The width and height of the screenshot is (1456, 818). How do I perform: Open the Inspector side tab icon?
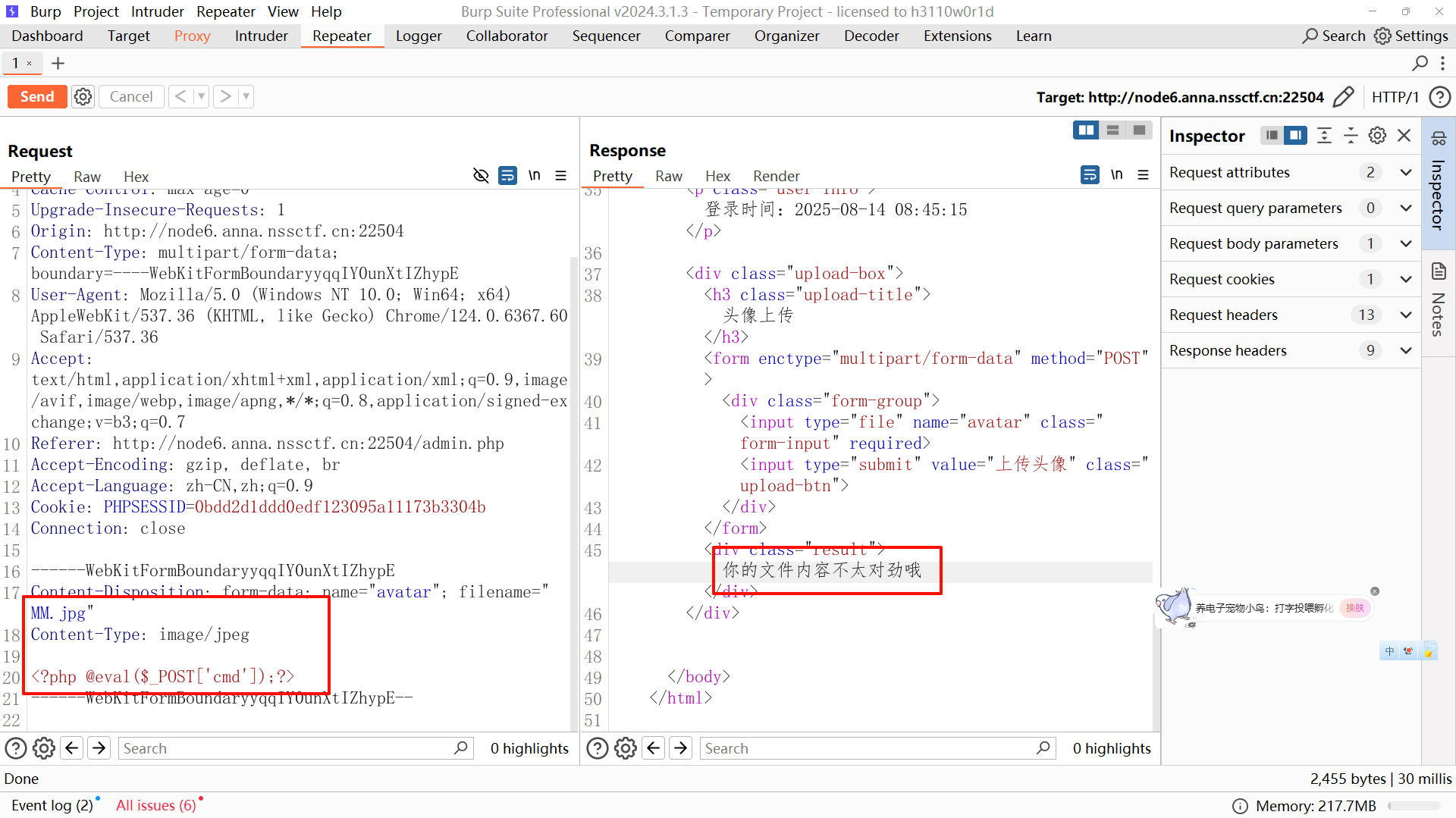click(x=1439, y=138)
